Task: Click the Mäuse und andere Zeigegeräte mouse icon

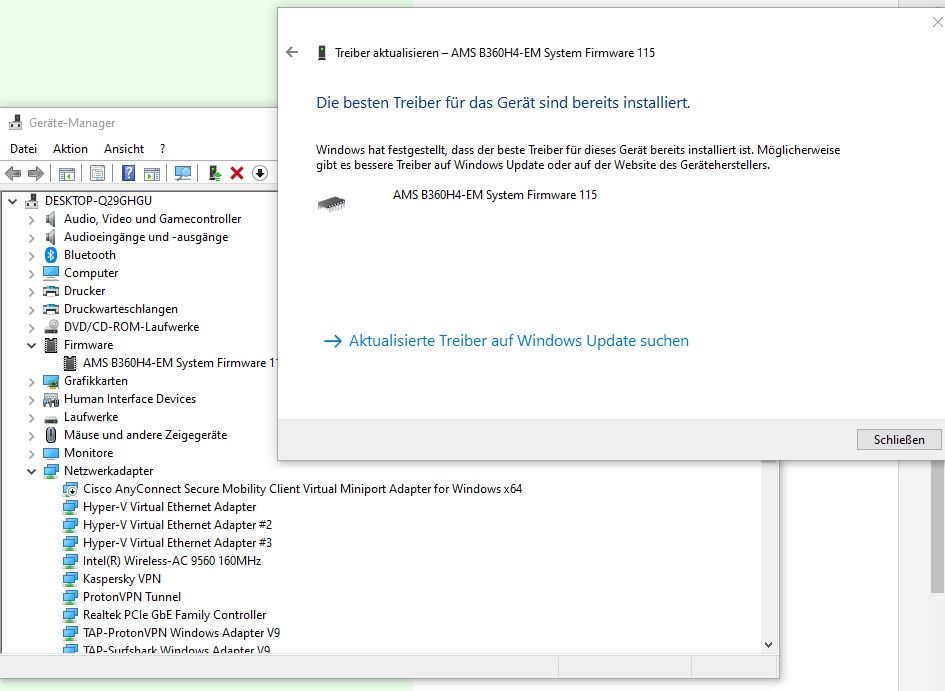Action: pos(51,435)
